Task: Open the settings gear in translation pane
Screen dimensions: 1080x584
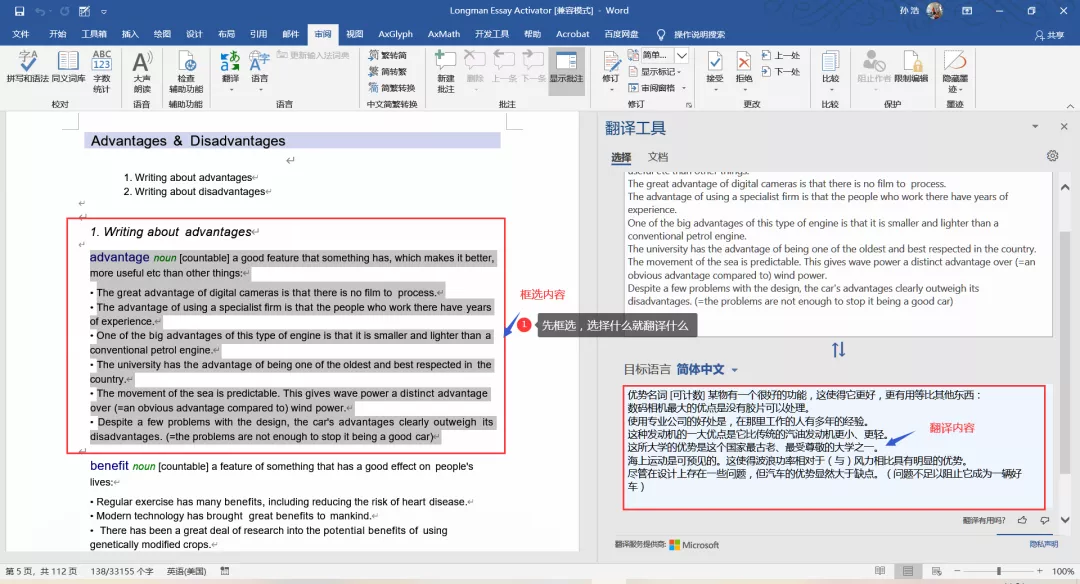Action: pos(1052,155)
